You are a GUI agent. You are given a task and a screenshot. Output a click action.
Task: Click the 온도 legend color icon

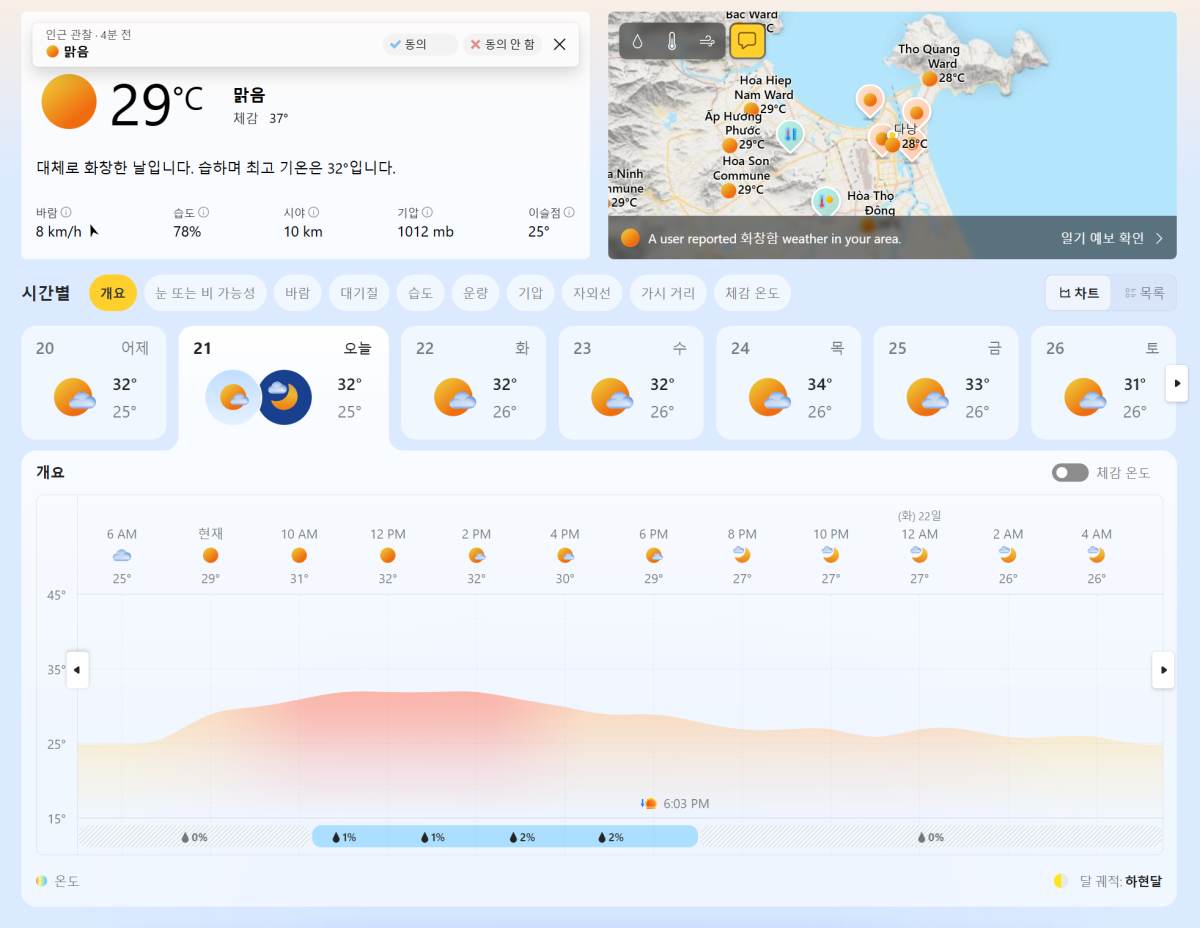(41, 881)
